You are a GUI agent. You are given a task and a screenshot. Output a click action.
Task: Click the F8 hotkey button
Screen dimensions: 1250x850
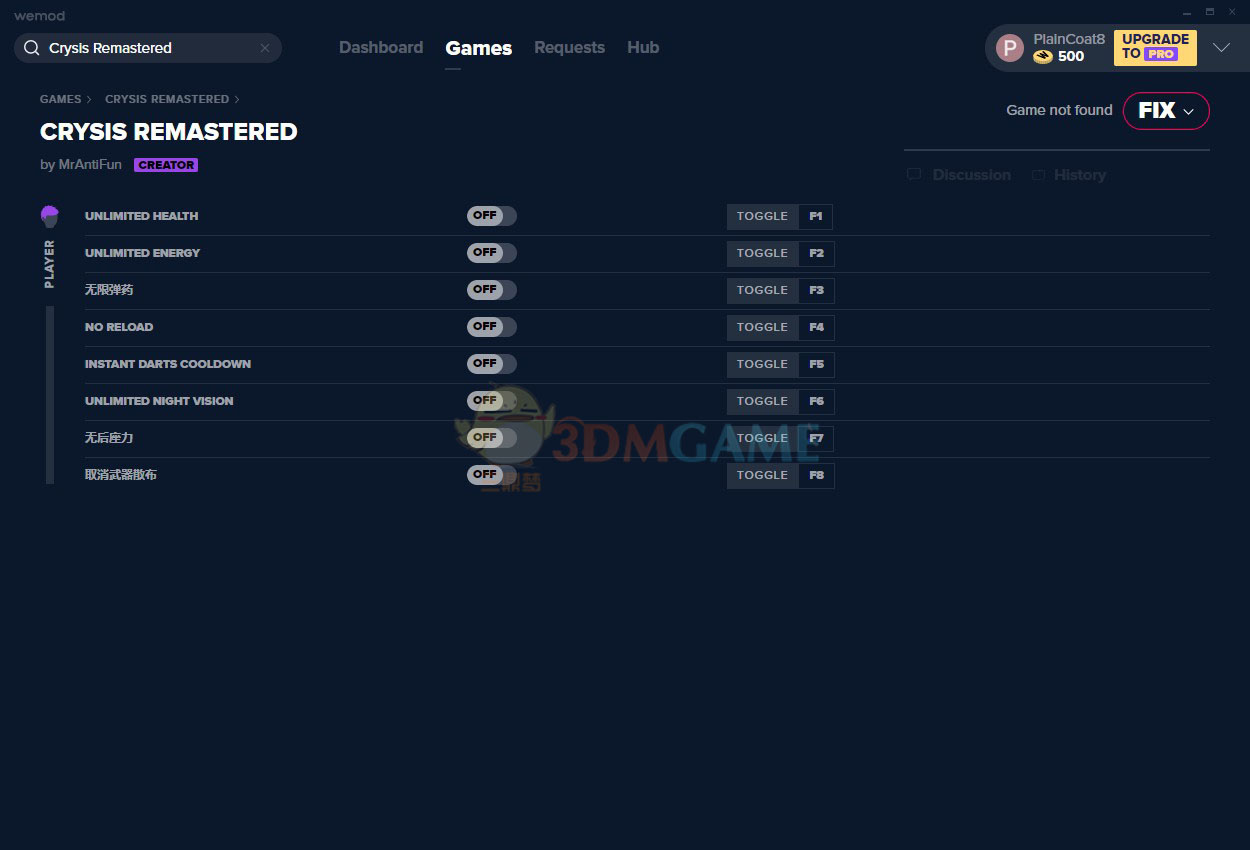click(816, 475)
